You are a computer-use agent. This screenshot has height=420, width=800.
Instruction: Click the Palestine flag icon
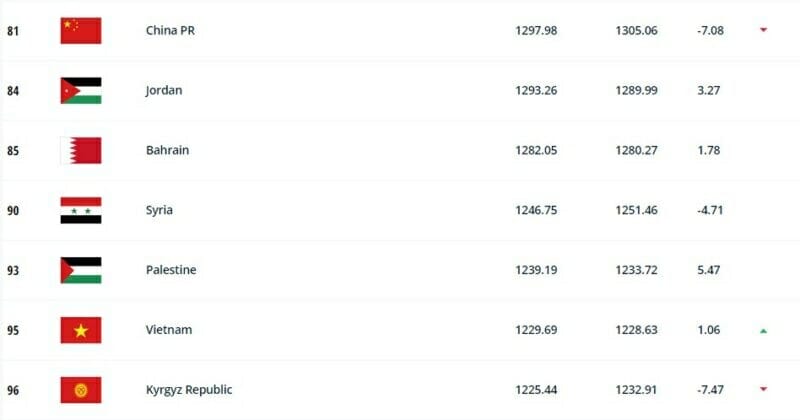[81, 270]
